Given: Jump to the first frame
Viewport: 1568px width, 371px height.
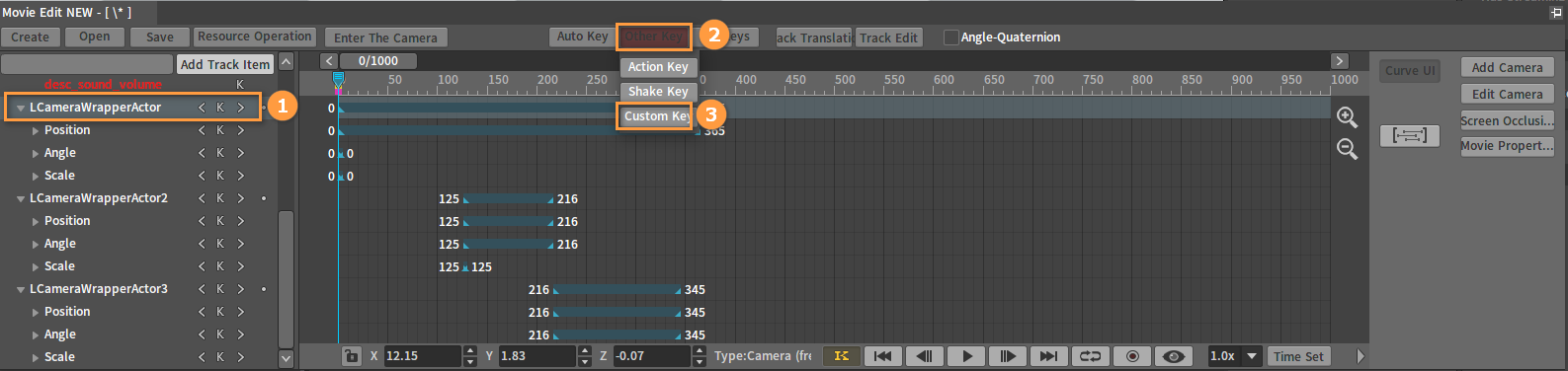Looking at the screenshot, I should pos(883,356).
